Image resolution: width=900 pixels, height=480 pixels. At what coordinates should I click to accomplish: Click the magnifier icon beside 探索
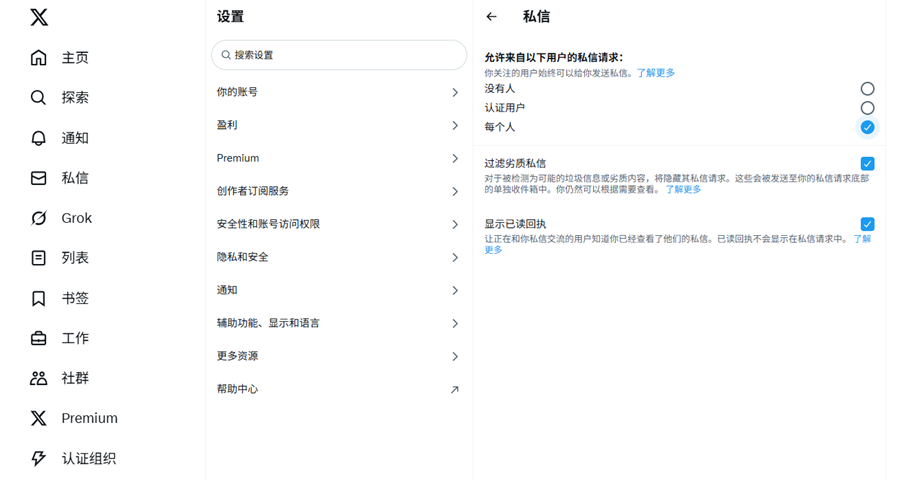click(38, 98)
